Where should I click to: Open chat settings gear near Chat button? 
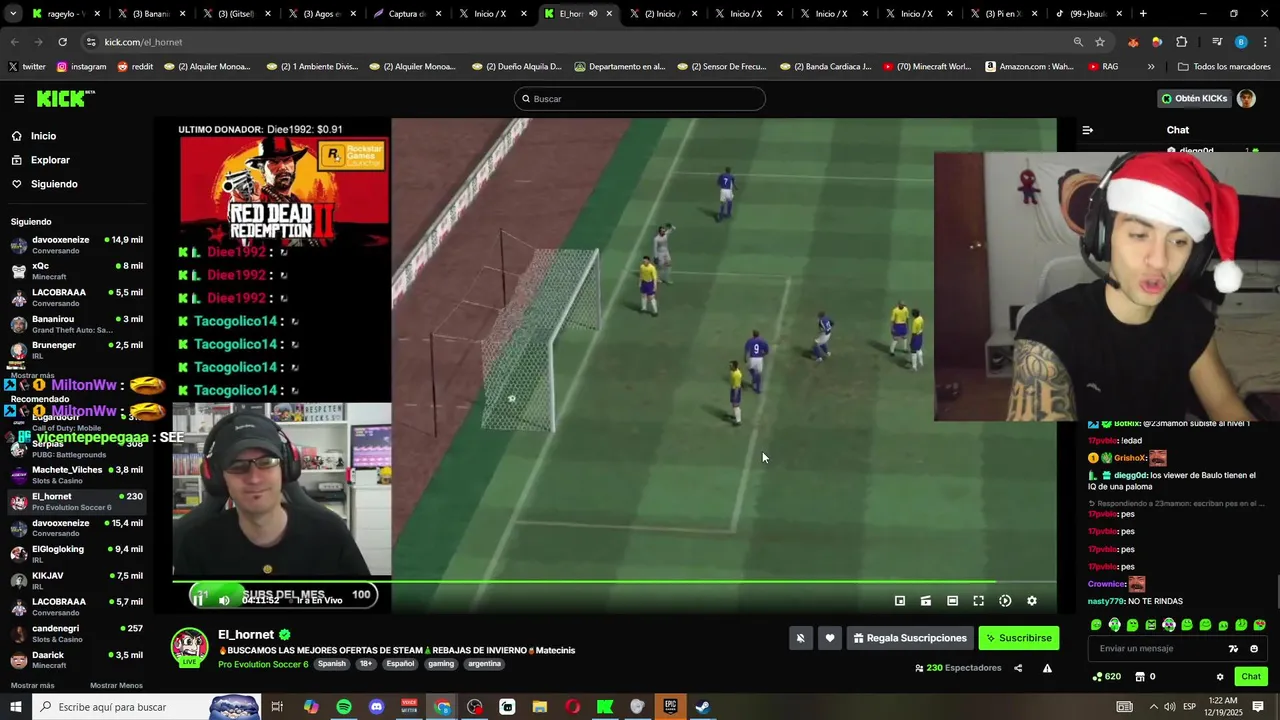click(x=1220, y=677)
